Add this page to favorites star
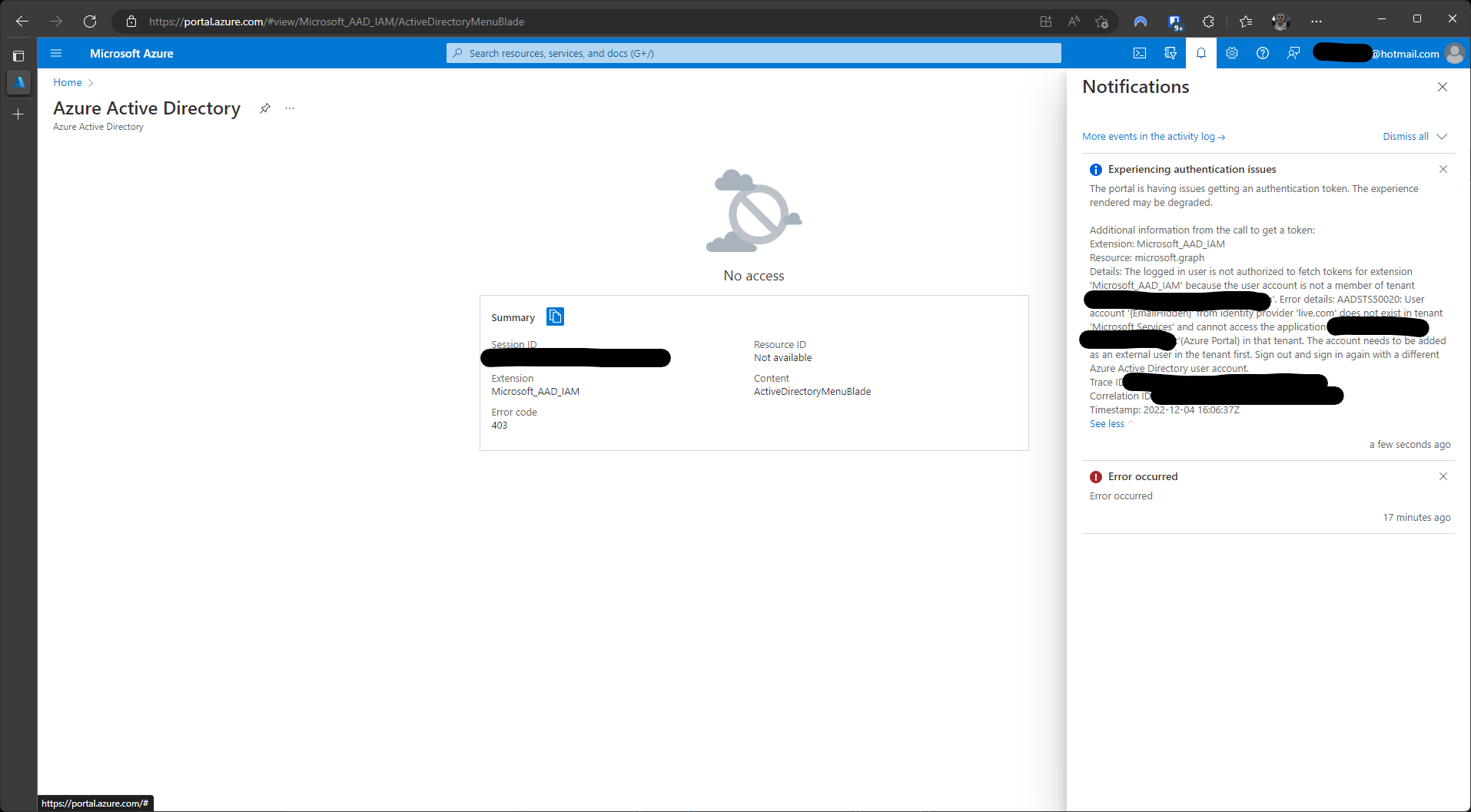 (x=1101, y=22)
